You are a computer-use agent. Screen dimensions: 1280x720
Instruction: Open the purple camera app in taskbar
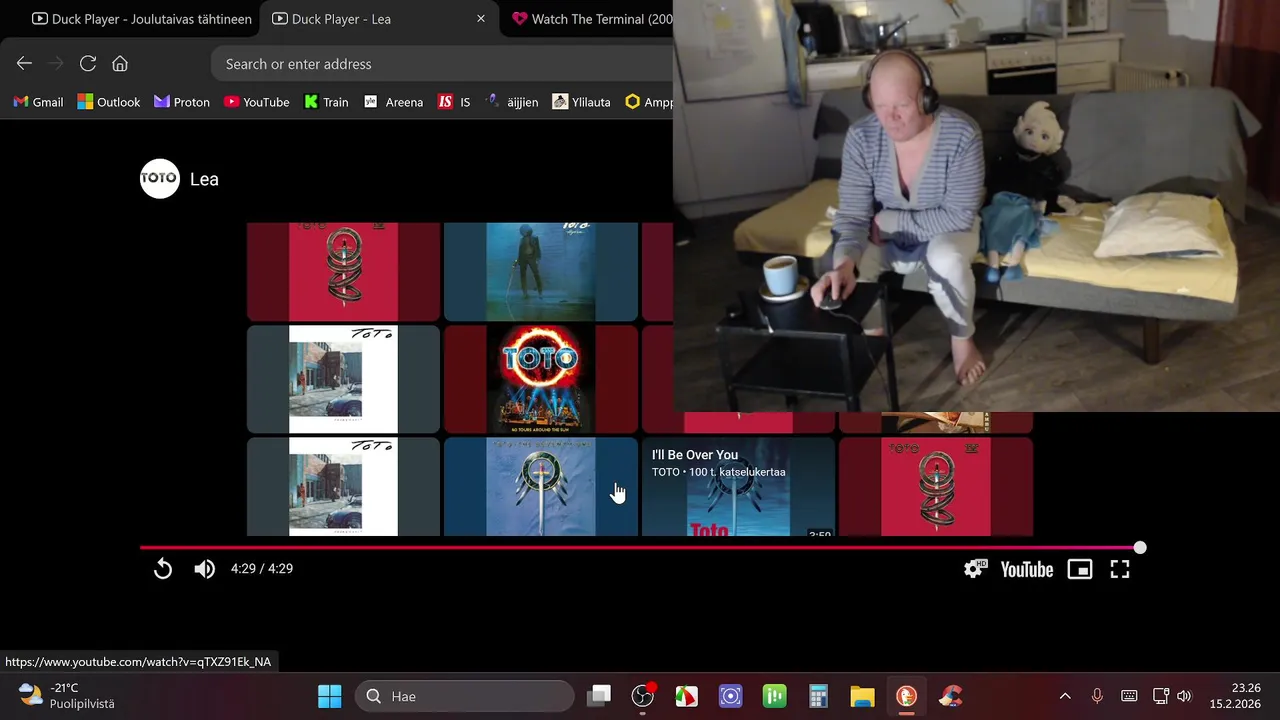point(731,696)
